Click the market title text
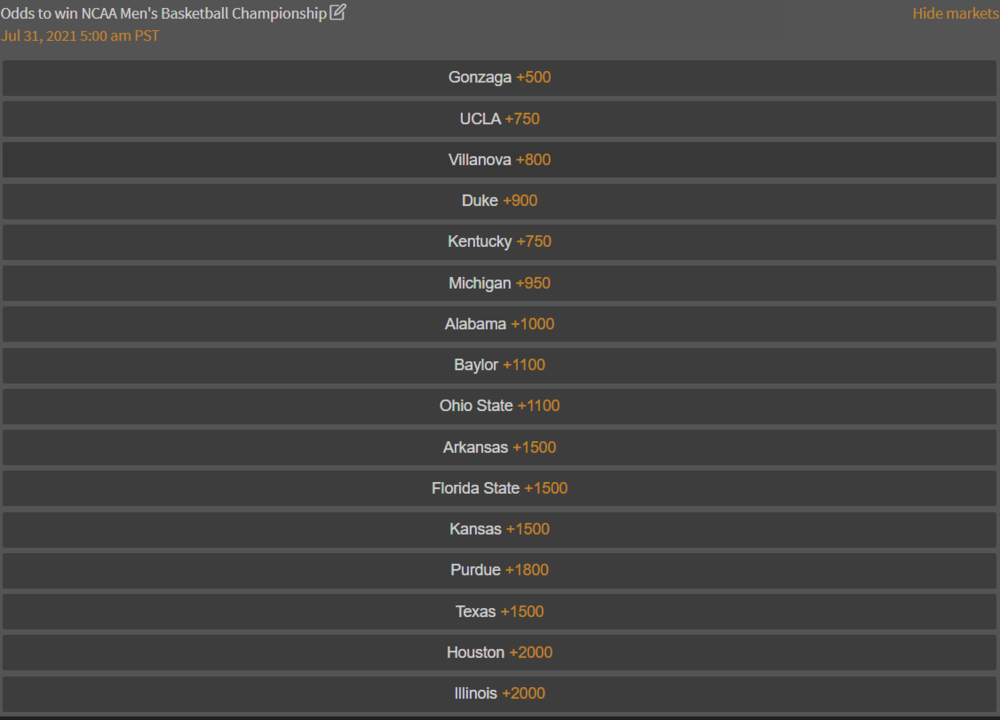This screenshot has height=720, width=1000. tap(164, 14)
